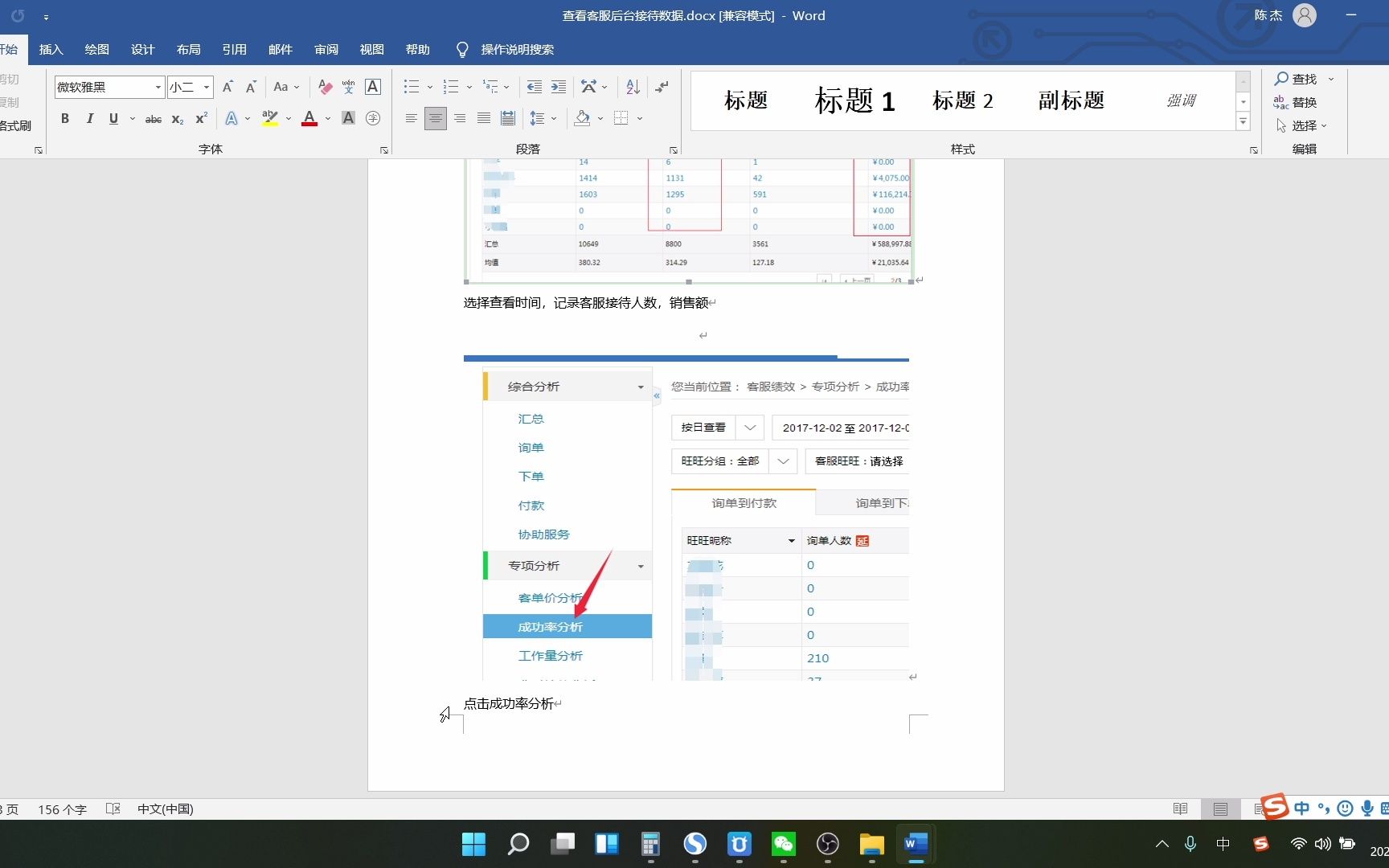The width and height of the screenshot is (1389, 868).
Task: Shrink font size with the smaller A icon
Action: click(x=251, y=87)
